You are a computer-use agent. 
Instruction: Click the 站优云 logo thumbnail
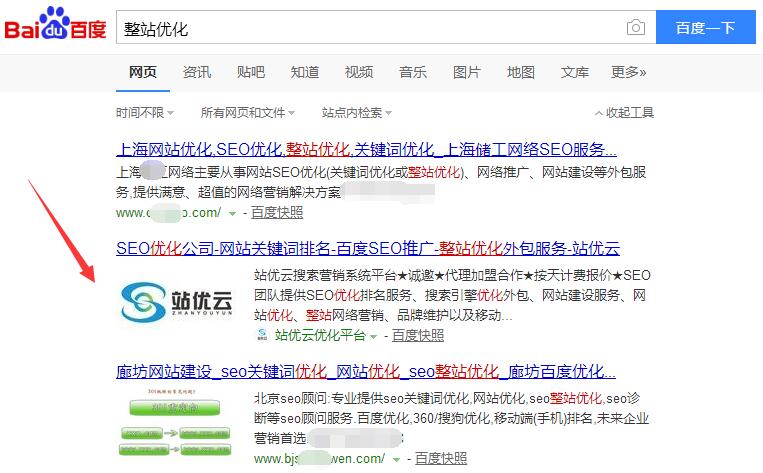(x=177, y=302)
